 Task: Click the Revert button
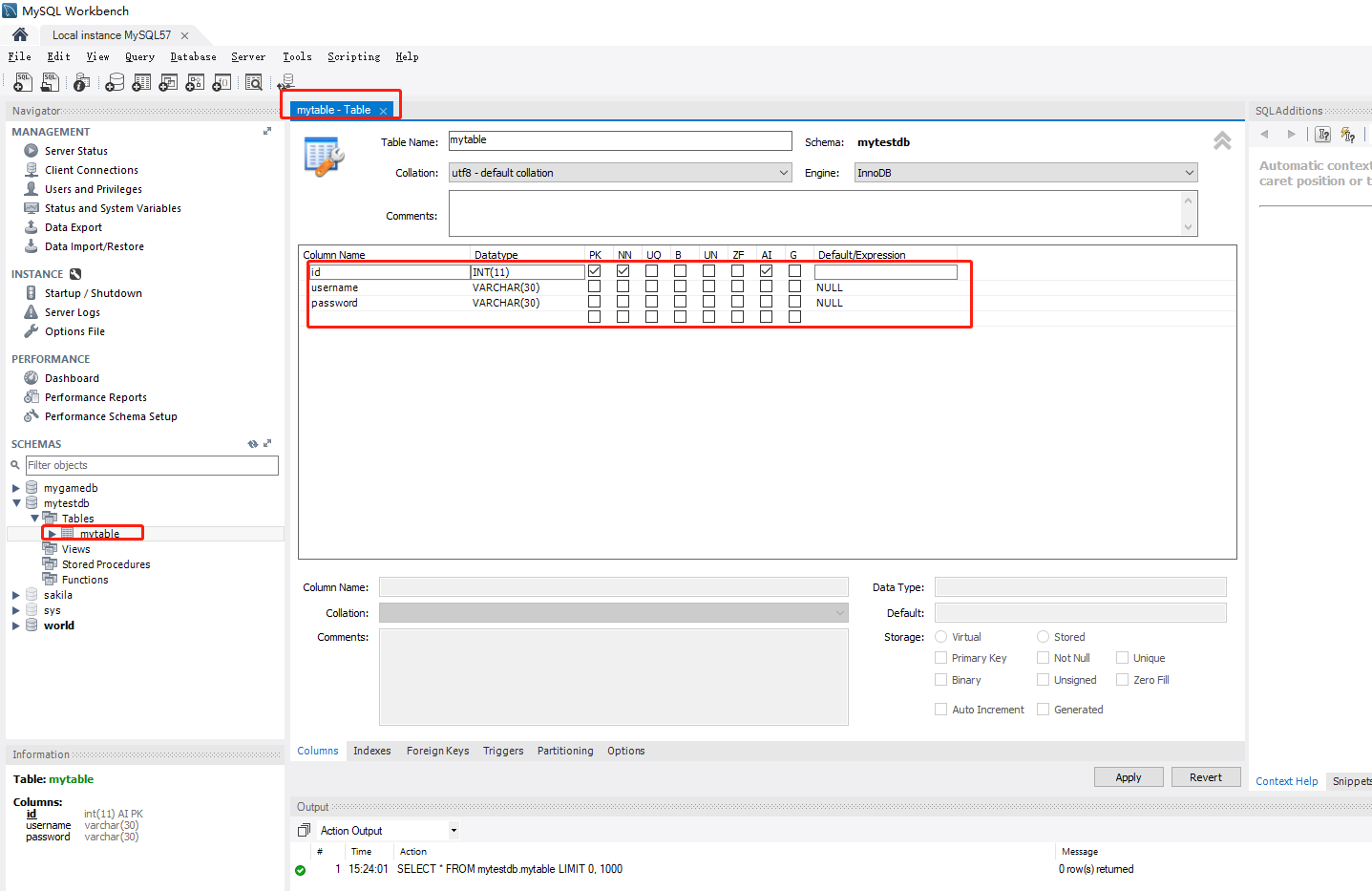click(x=1206, y=777)
